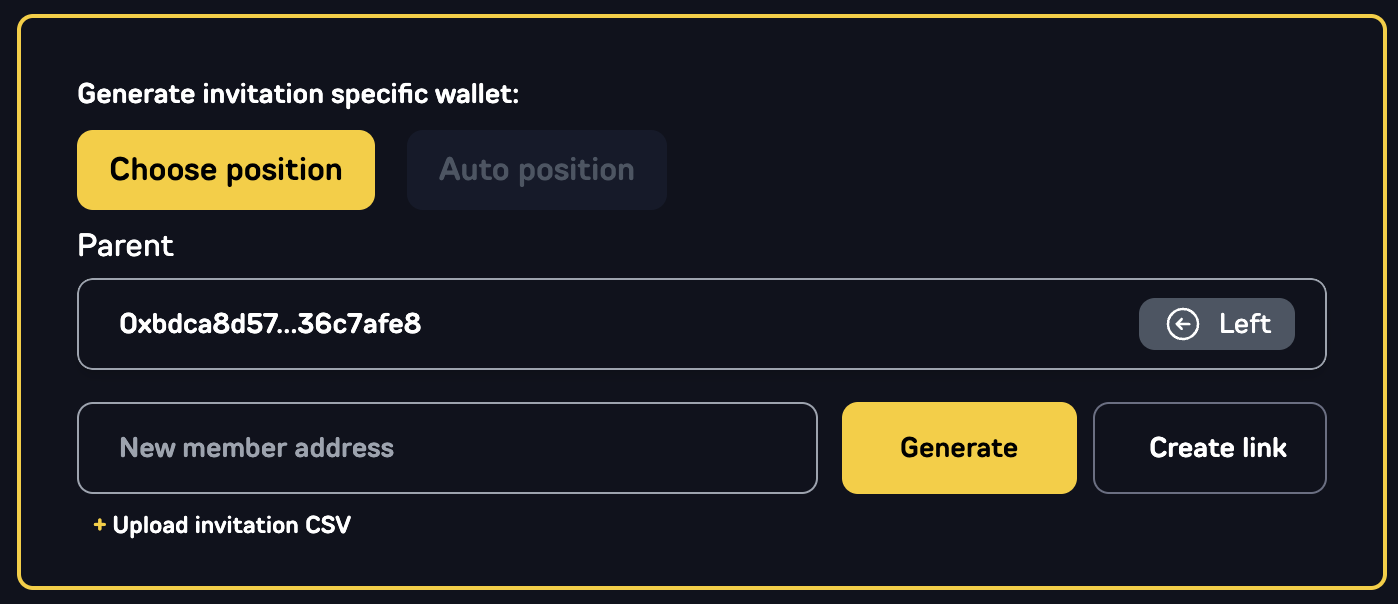
Task: Click the 'Choose position' text label
Action: pos(226,170)
